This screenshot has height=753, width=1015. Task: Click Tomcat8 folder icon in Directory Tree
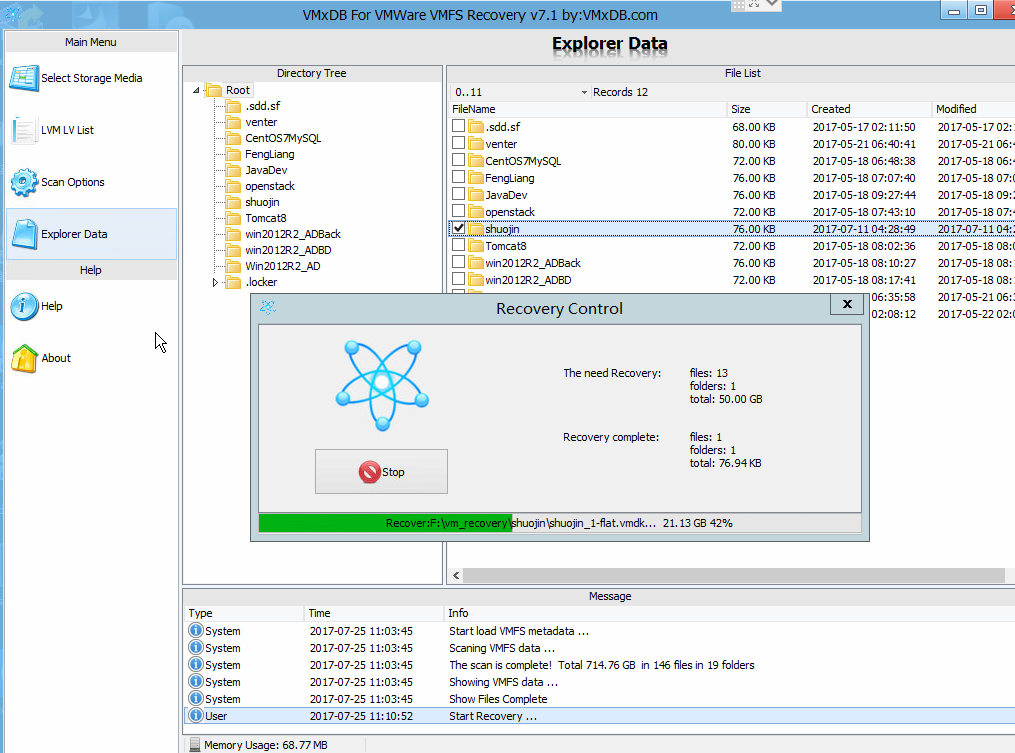click(233, 218)
